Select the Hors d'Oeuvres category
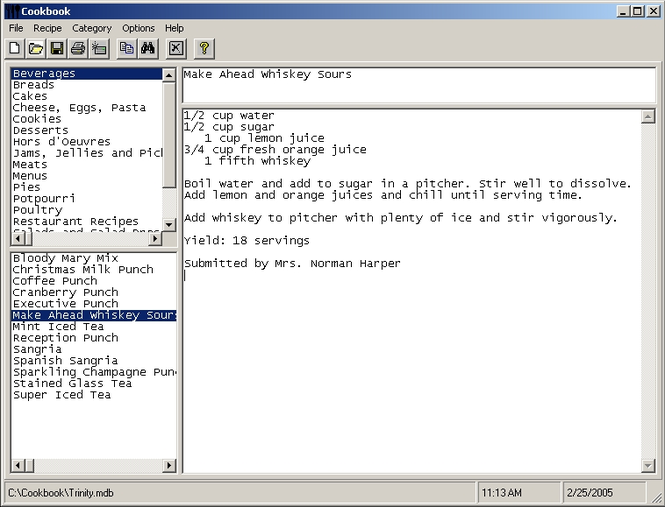Image resolution: width=665 pixels, height=507 pixels. point(87,142)
